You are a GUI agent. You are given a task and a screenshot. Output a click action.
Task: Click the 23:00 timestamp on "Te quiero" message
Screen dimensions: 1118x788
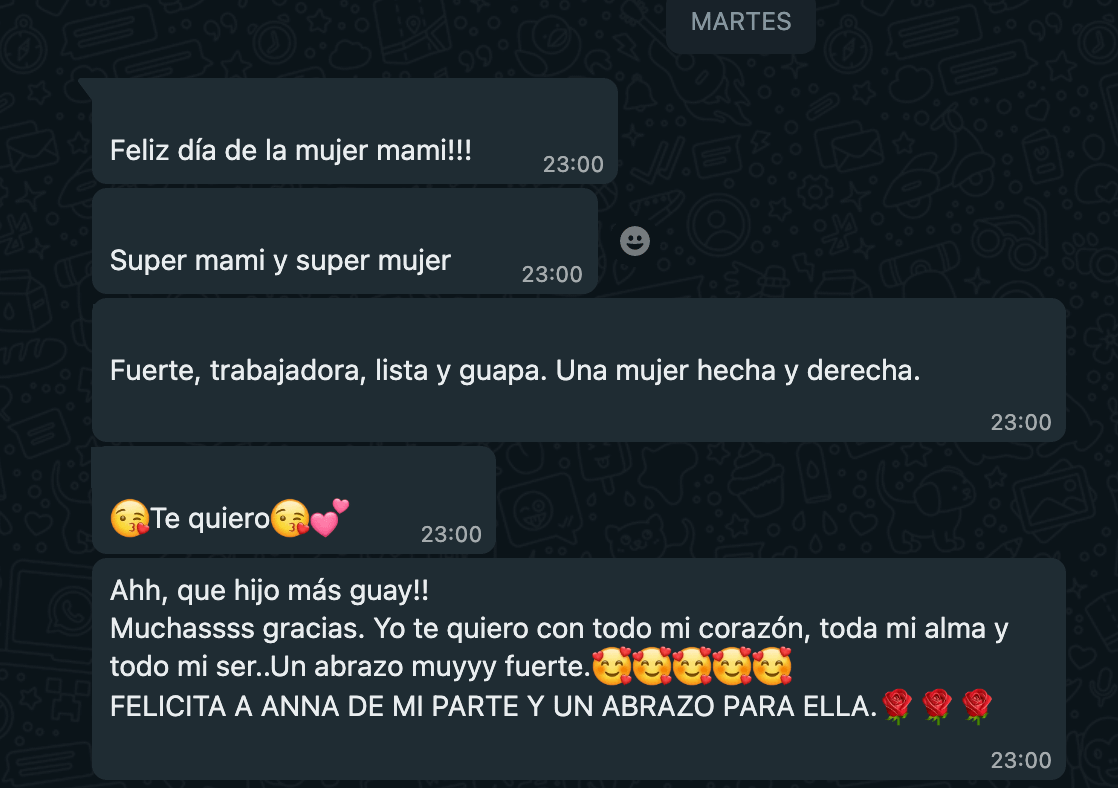coord(451,535)
